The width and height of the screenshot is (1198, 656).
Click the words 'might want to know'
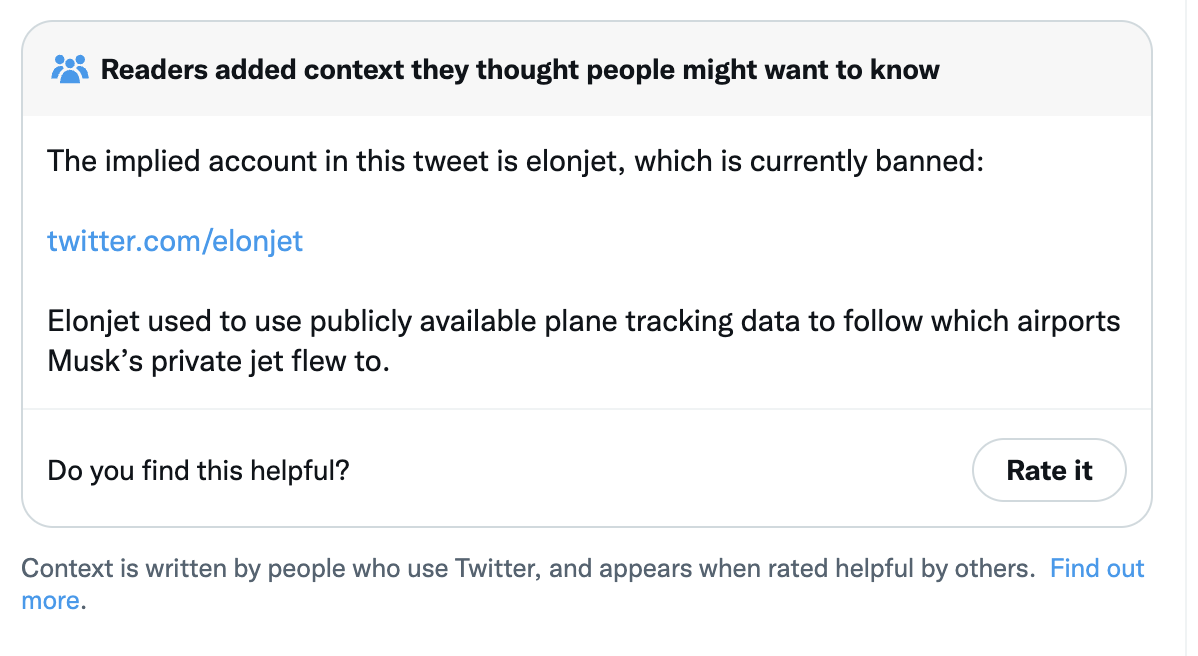tap(811, 69)
